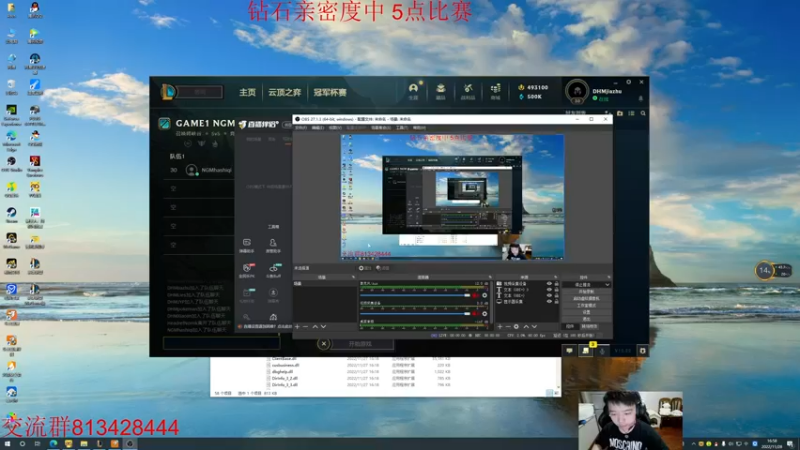Open the chat bubble icon at client bottom
800x450 pixels.
coord(569,351)
